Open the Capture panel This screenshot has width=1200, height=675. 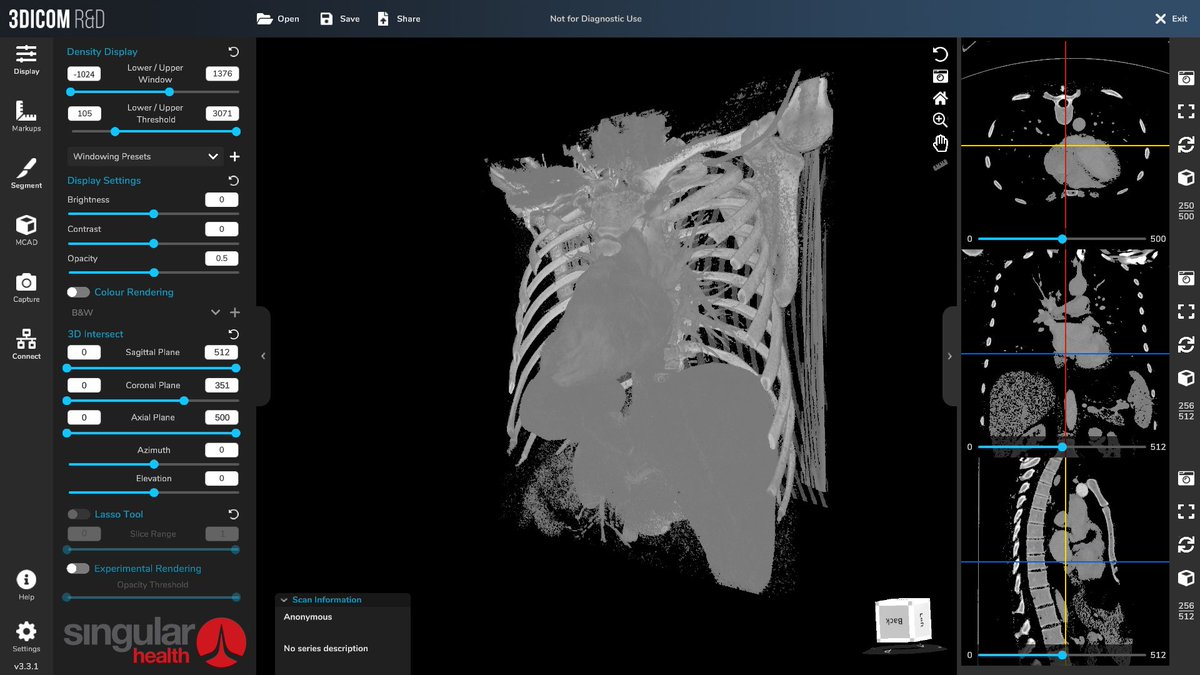click(x=26, y=286)
